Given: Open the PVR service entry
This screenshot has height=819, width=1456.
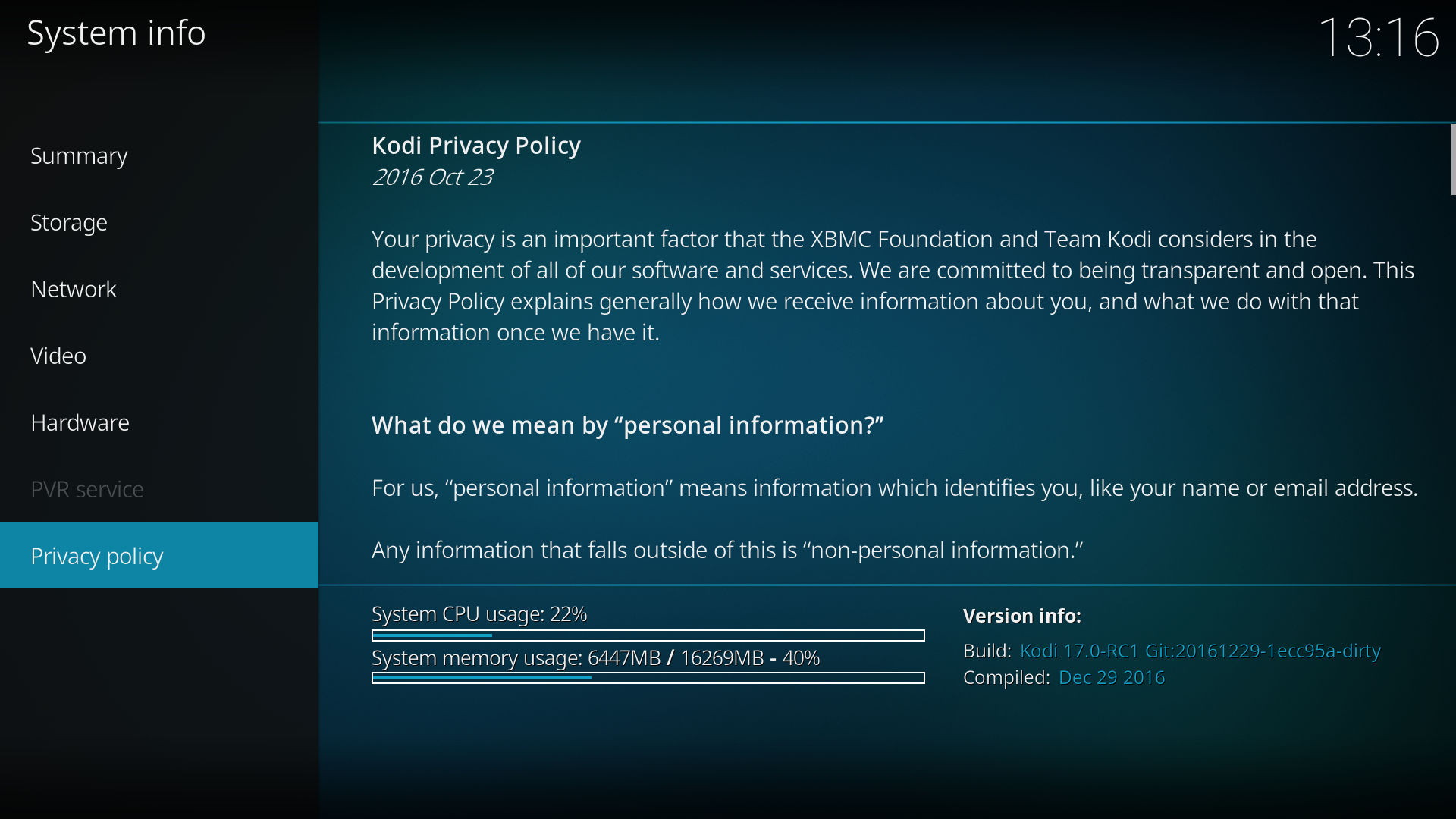Looking at the screenshot, I should click(x=159, y=489).
